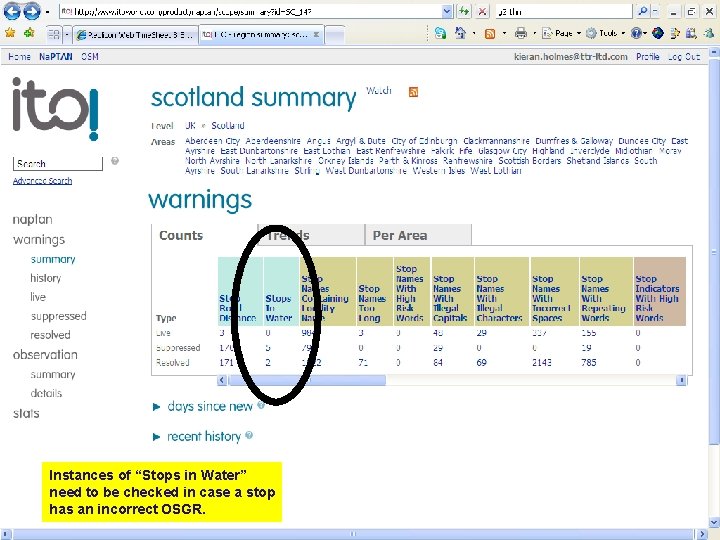Open the Tools menu dropdown
The width and height of the screenshot is (720, 540).
pos(606,33)
